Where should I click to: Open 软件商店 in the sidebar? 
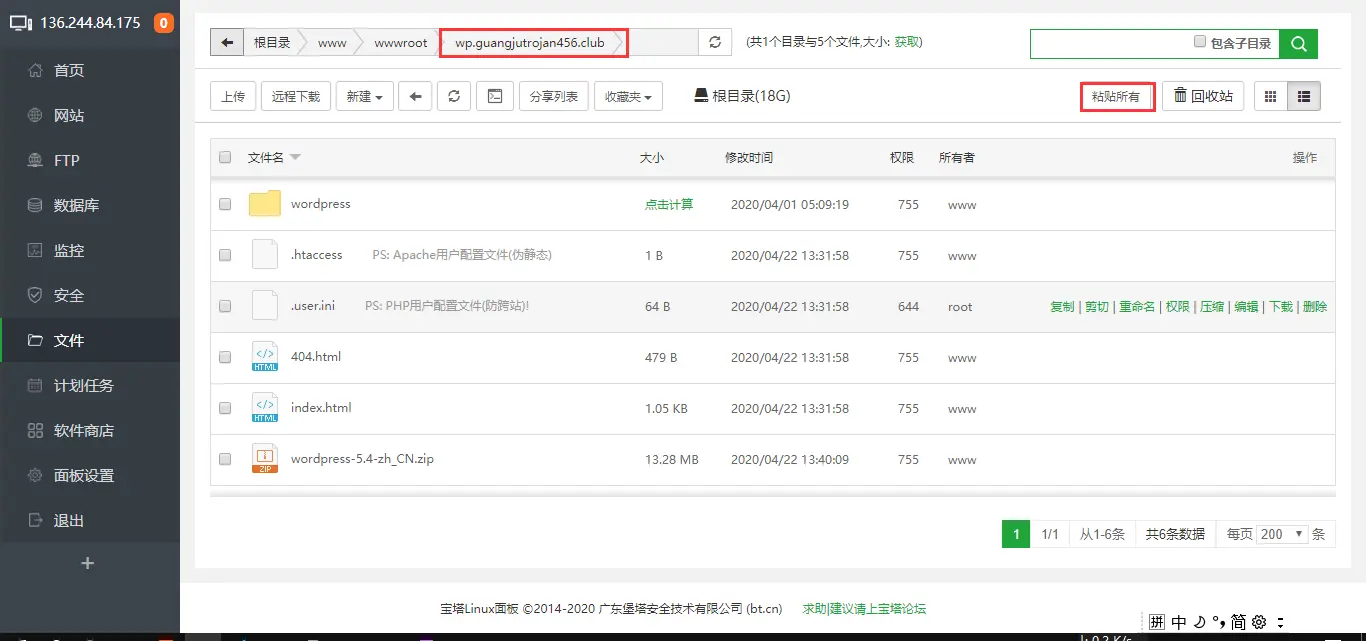click(x=90, y=430)
